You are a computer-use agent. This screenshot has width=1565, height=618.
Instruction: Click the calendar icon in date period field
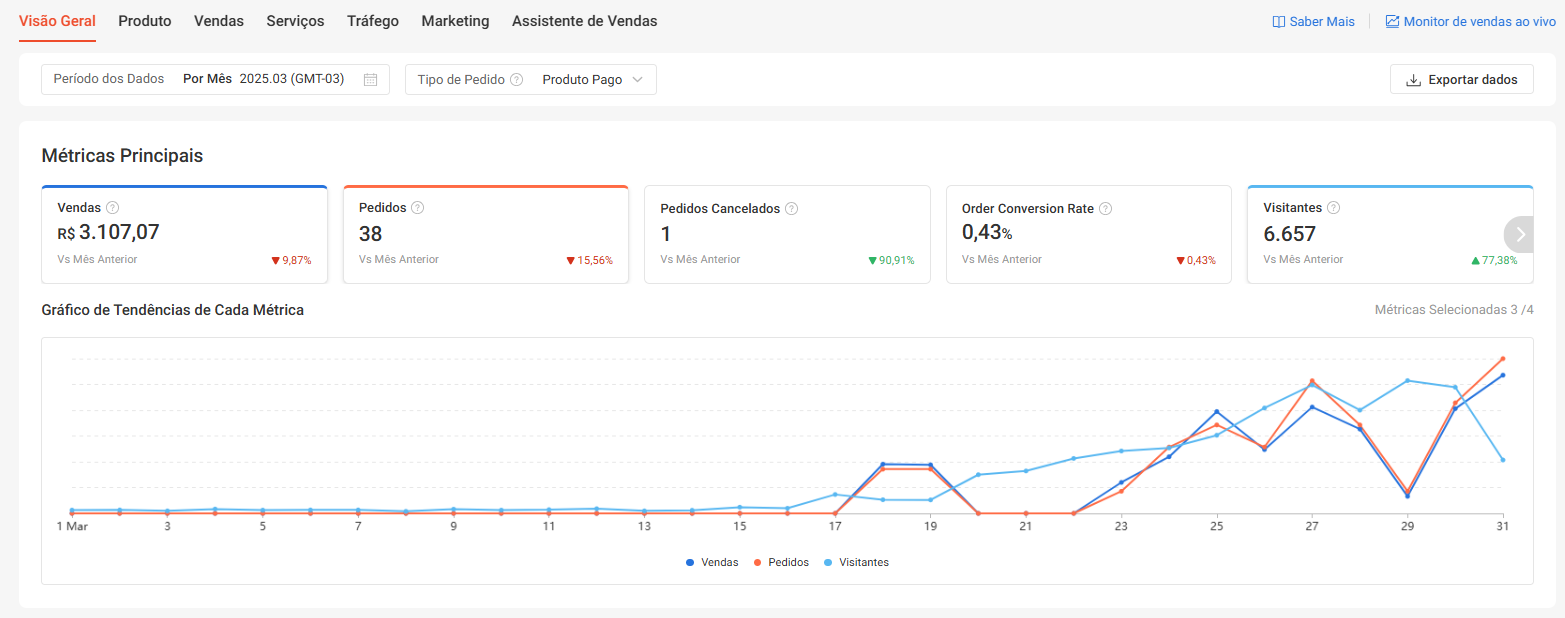click(x=370, y=80)
